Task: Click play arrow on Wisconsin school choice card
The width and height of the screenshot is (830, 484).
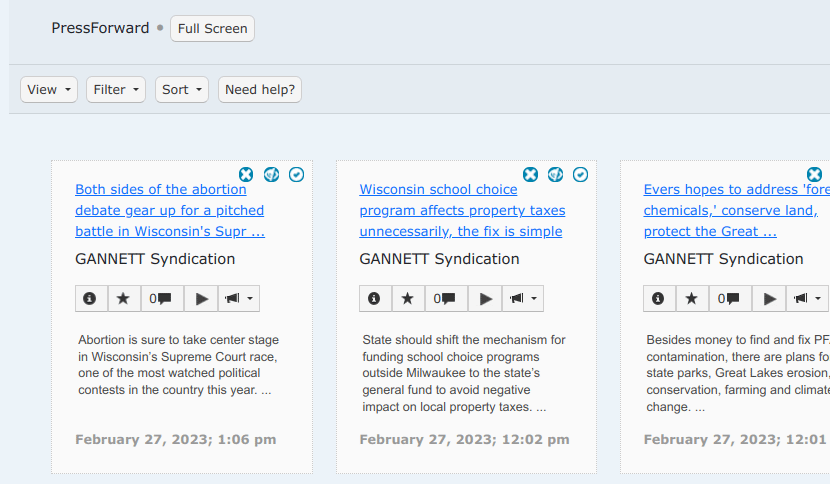Action: click(x=485, y=299)
